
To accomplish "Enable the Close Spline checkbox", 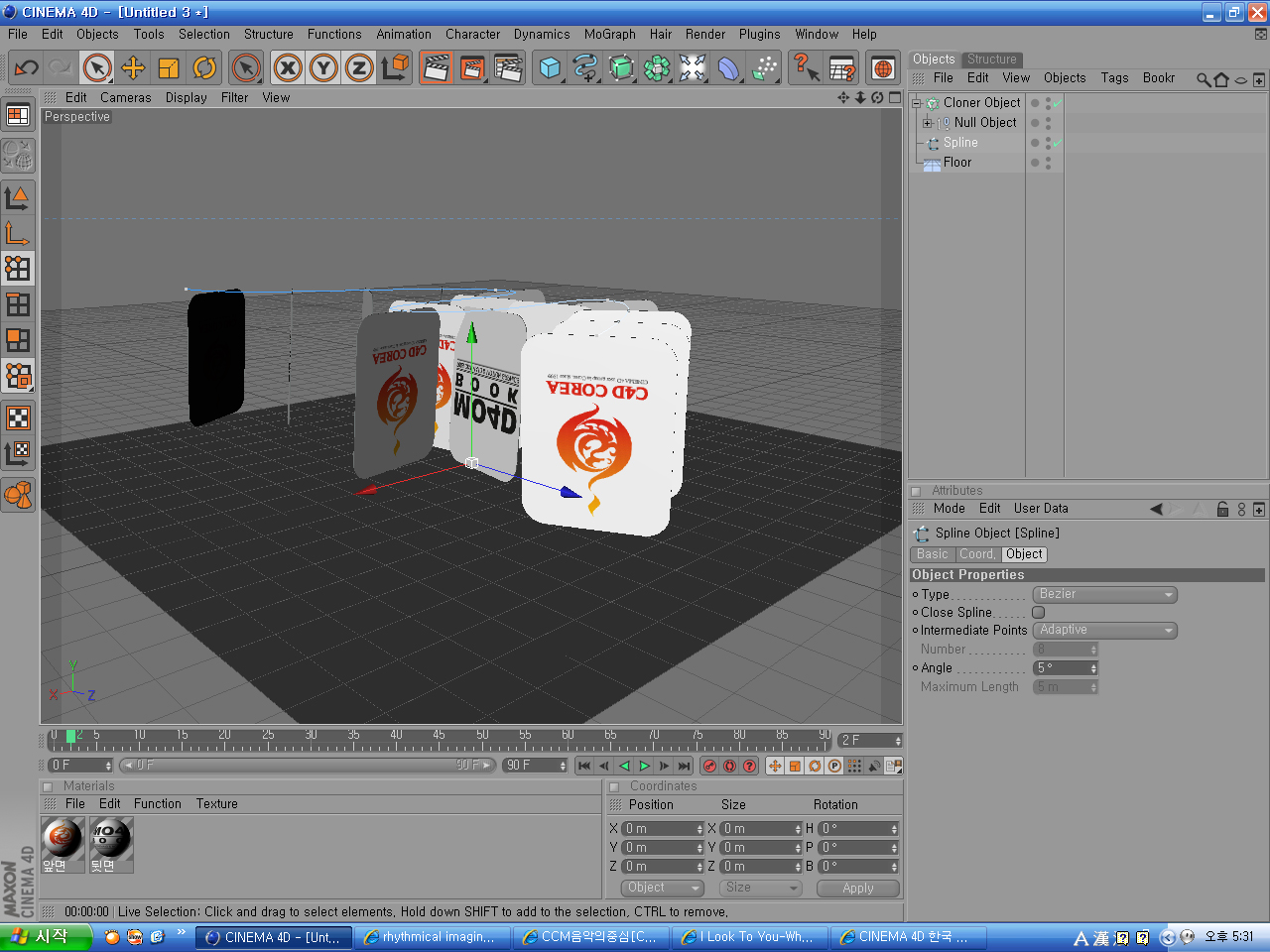I will (x=1039, y=613).
